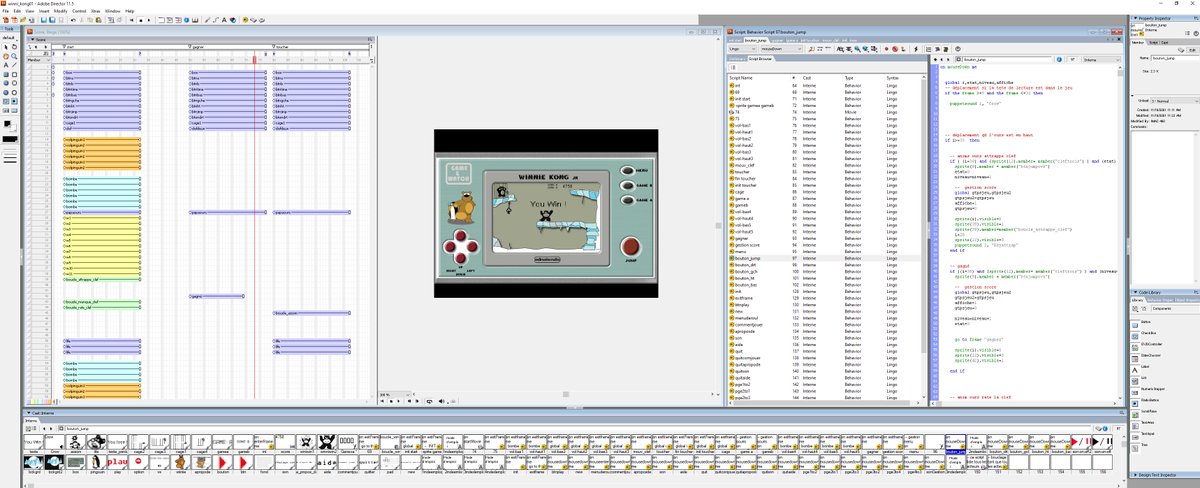Click the GAME A button on the stage

(x=627, y=200)
